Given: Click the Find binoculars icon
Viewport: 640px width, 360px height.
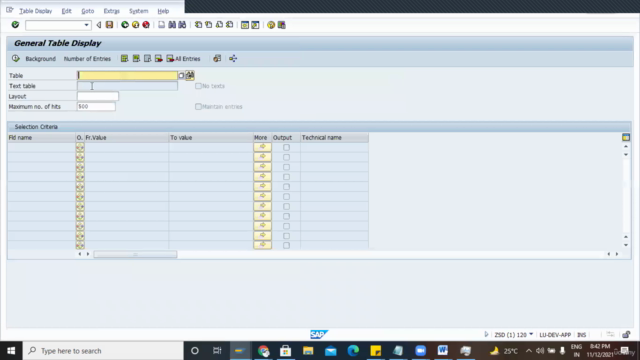Looking at the screenshot, I should (172, 25).
